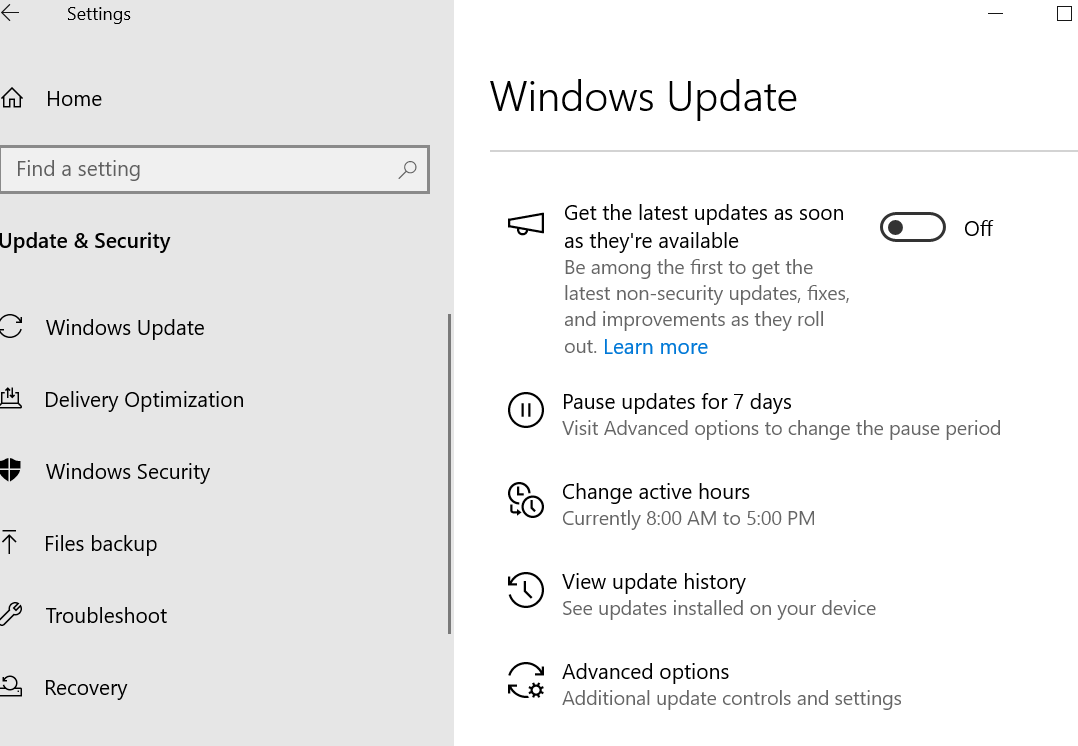Open the Learn more link
The image size is (1078, 746).
[655, 347]
